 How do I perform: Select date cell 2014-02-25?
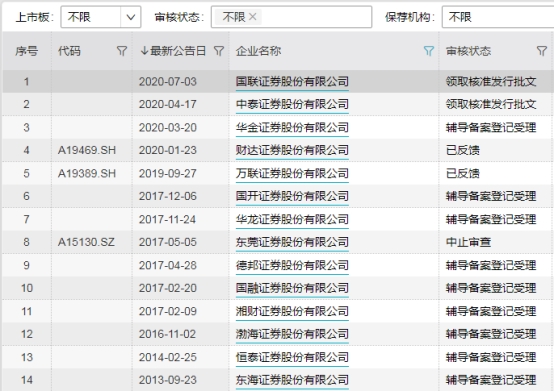pos(167,357)
